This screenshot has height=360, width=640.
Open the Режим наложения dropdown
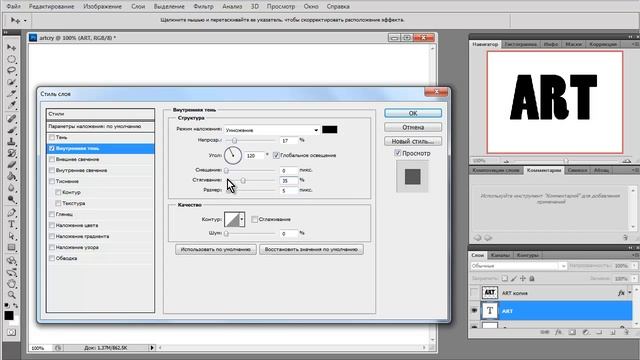(x=272, y=130)
